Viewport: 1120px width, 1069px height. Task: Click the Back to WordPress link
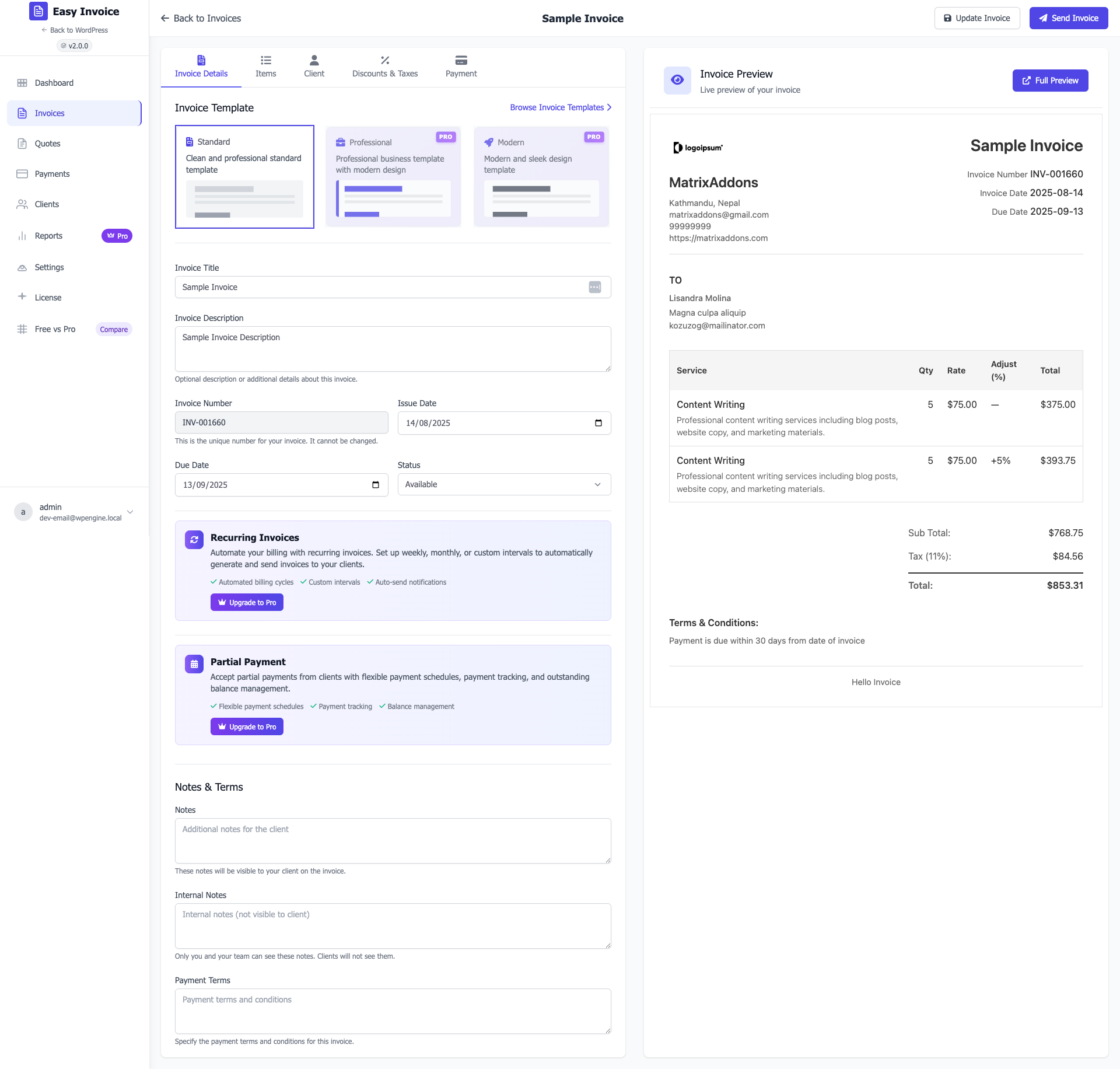coord(75,30)
